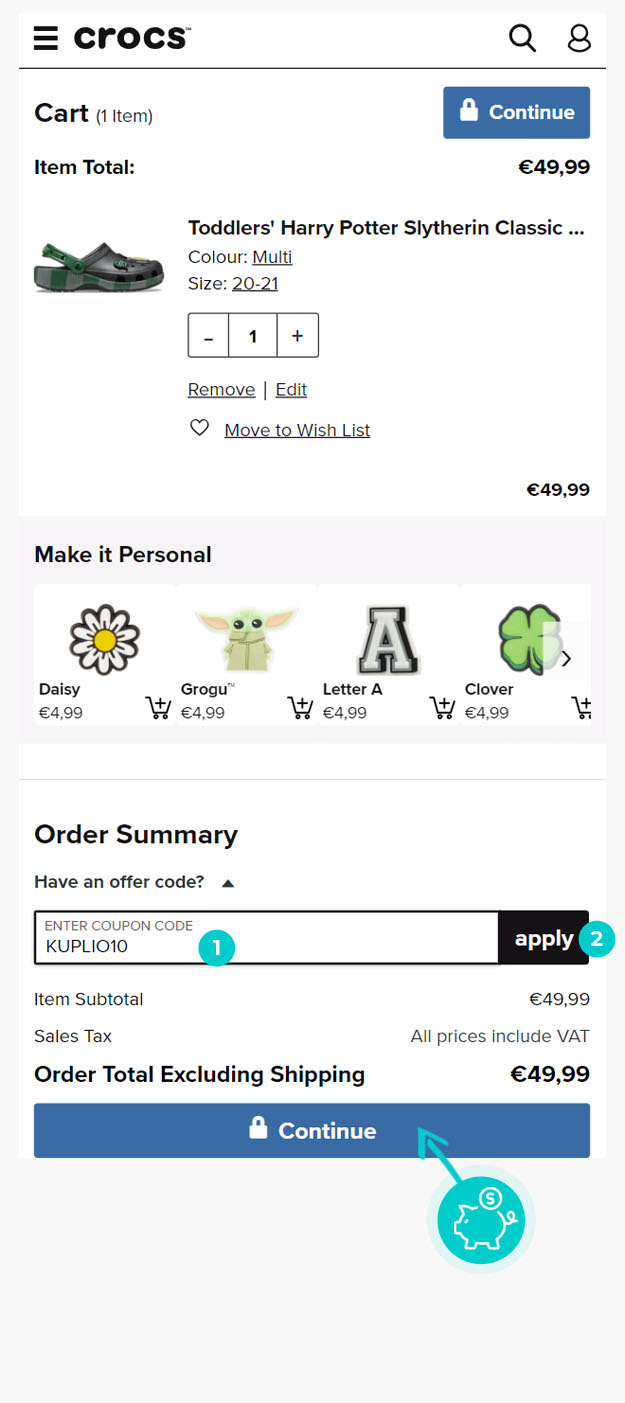The width and height of the screenshot is (625, 1403).
Task: Change the size via 20-21 link
Action: click(255, 284)
